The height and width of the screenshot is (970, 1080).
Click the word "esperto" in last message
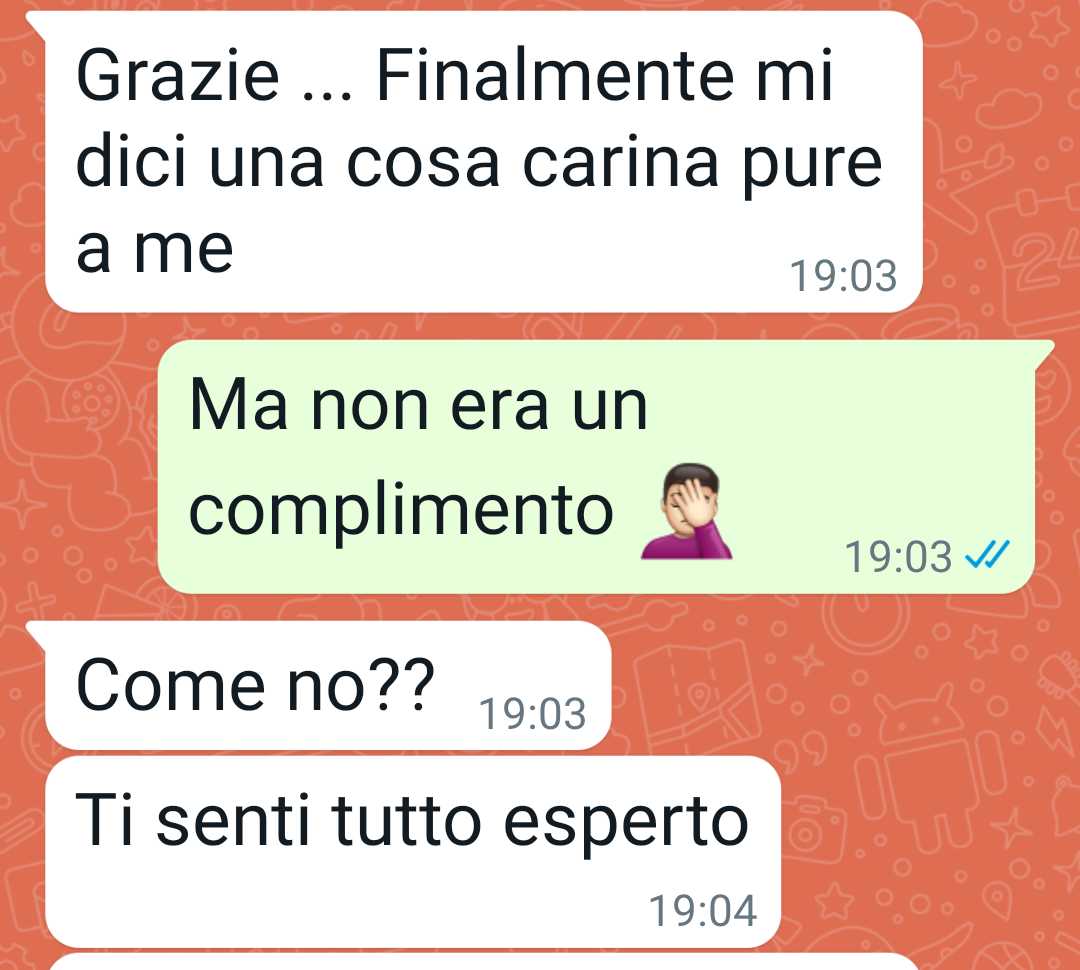(626, 821)
